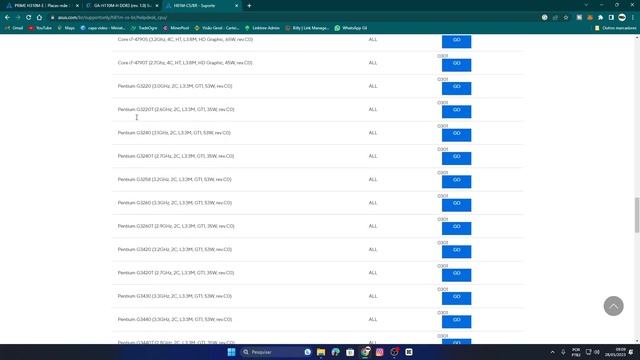
Task: Click the back-to-top arrow button
Action: [x=613, y=306]
